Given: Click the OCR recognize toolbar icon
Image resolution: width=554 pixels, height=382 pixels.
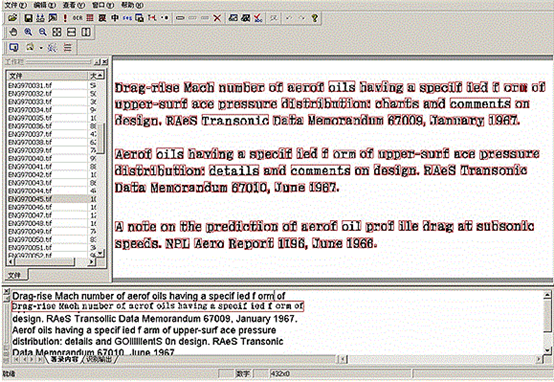Looking at the screenshot, I should point(77,18).
